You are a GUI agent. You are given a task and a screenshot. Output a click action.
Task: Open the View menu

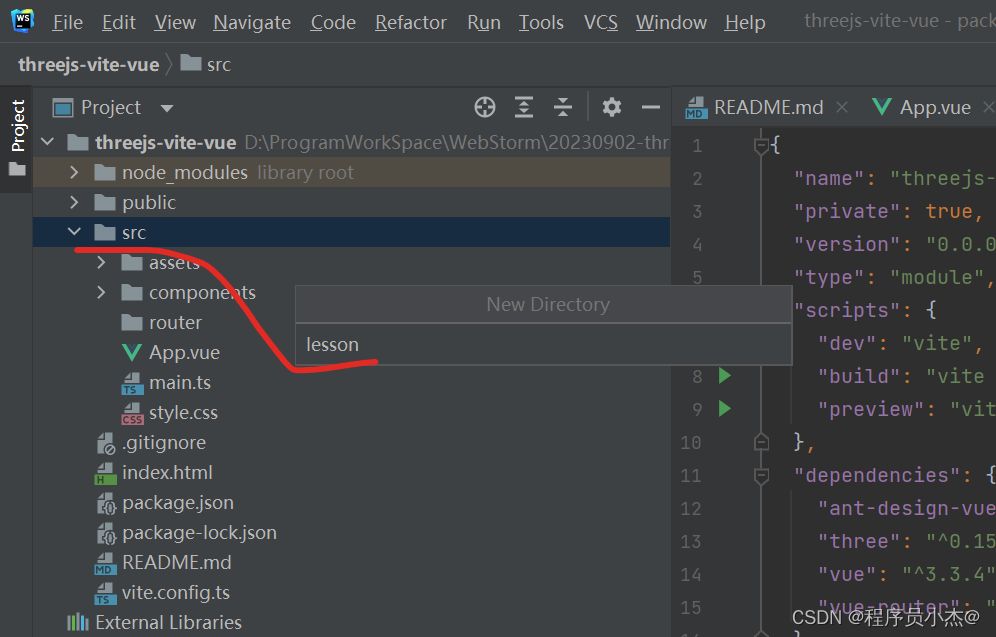tap(175, 22)
